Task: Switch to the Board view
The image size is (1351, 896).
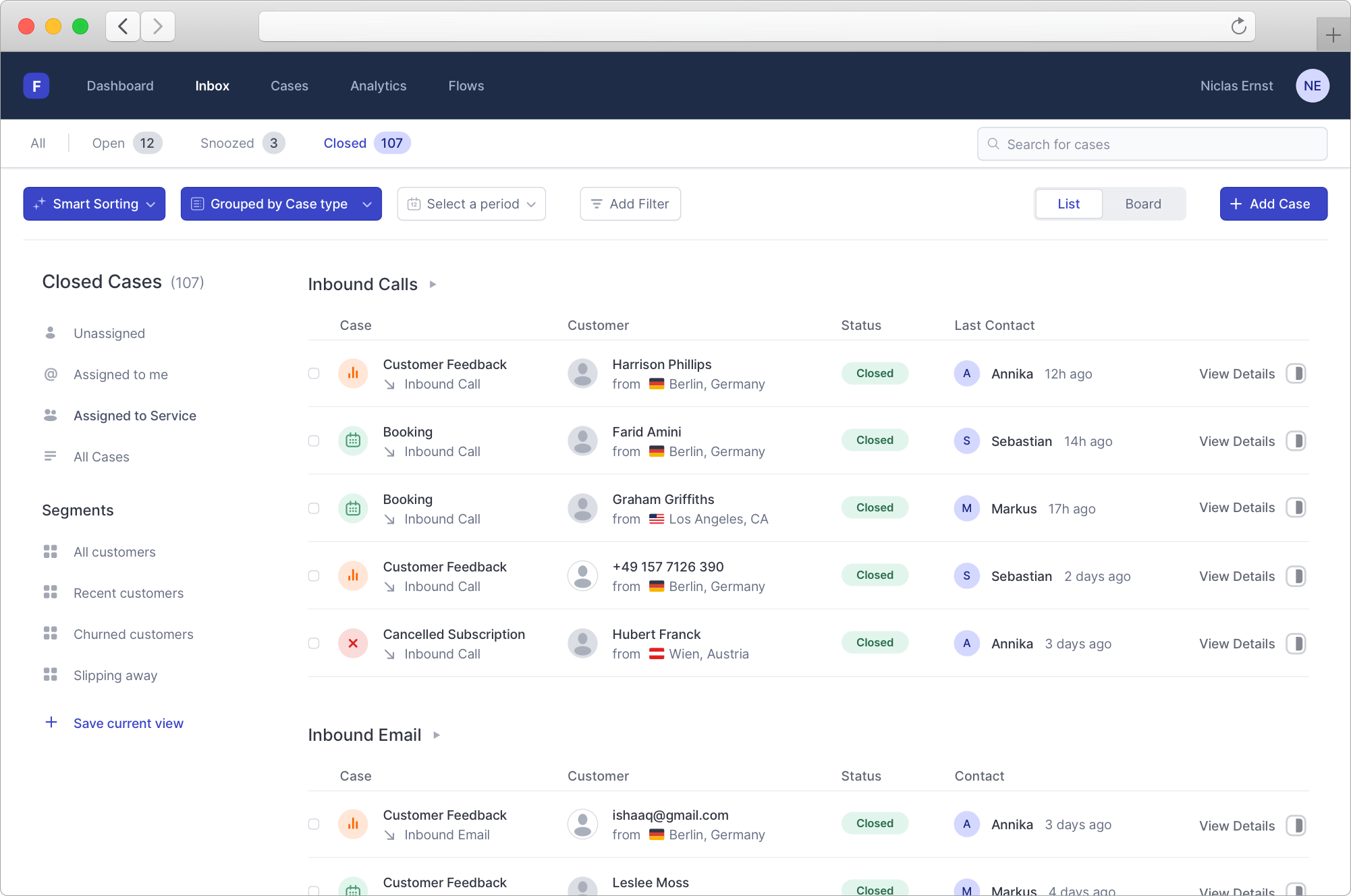Action: coord(1142,204)
